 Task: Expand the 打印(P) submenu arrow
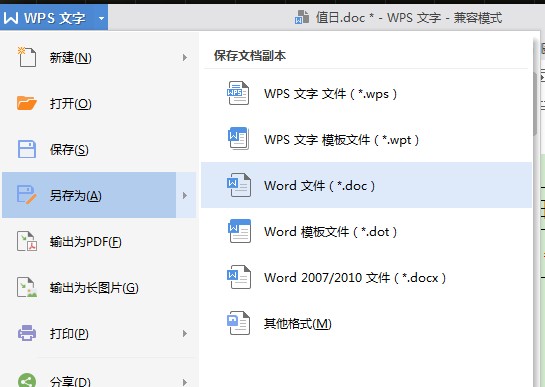click(x=185, y=333)
